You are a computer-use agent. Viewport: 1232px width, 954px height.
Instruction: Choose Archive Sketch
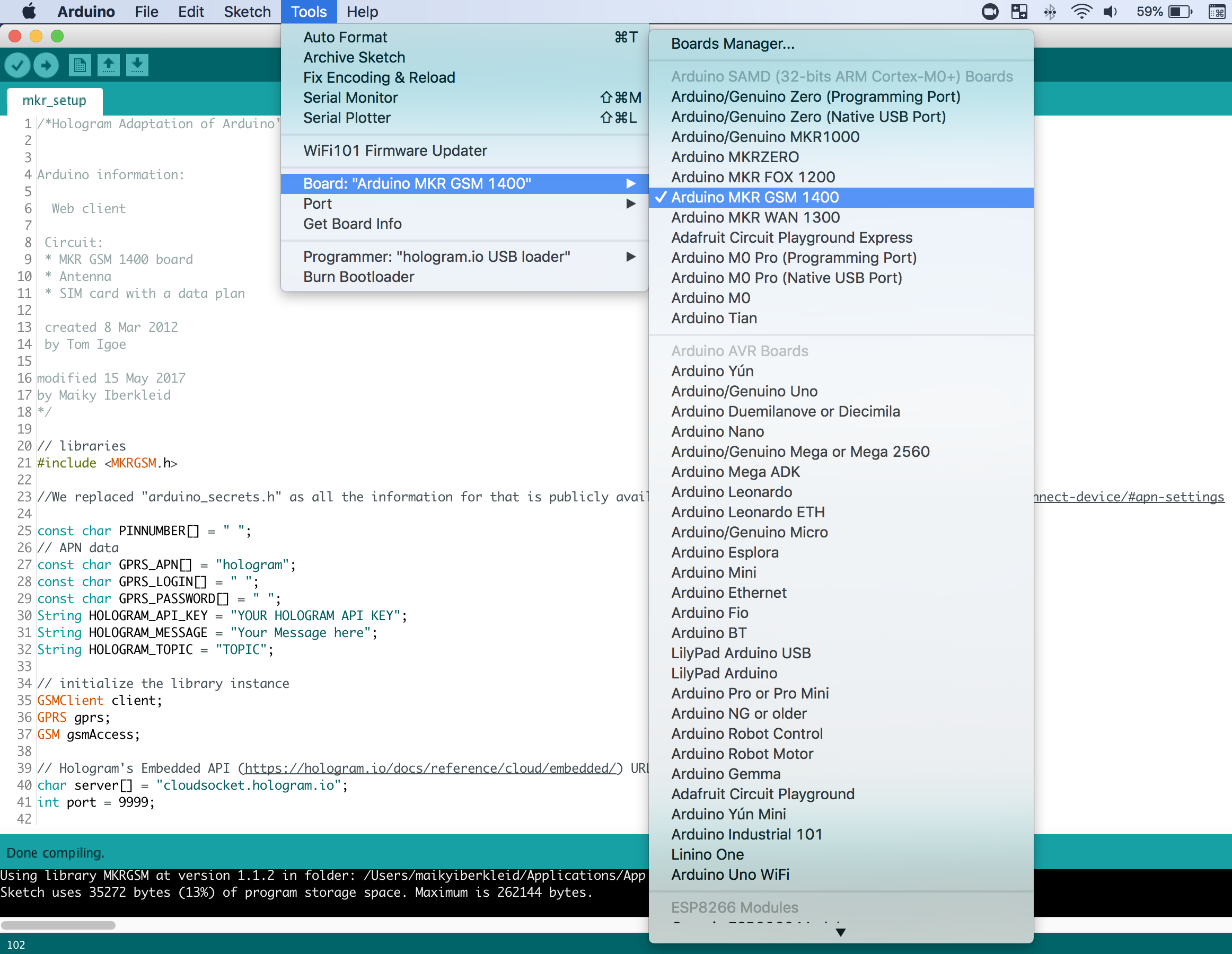pos(464,58)
